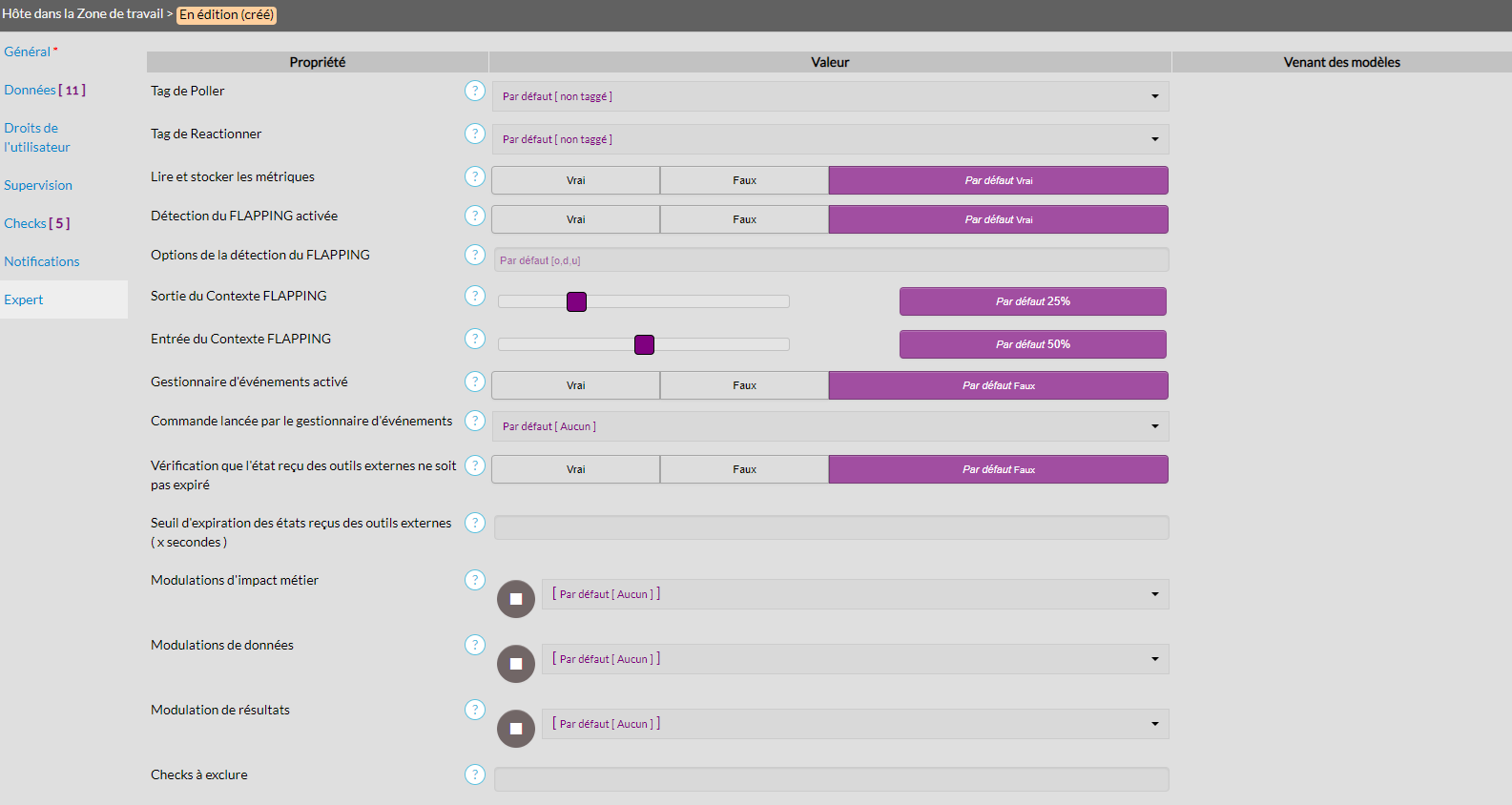
Task: Open help for Lire et stocker les métriques
Action: tap(475, 176)
